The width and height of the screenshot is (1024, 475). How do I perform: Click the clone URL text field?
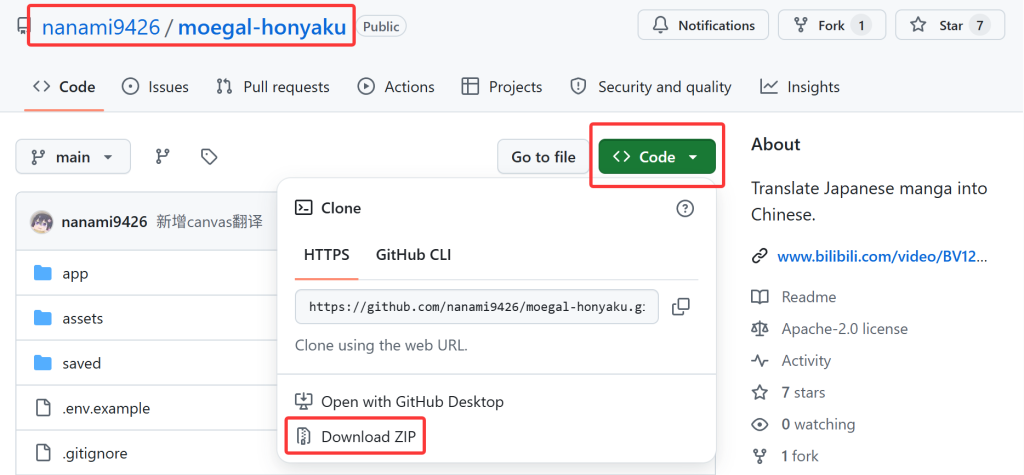pos(477,307)
